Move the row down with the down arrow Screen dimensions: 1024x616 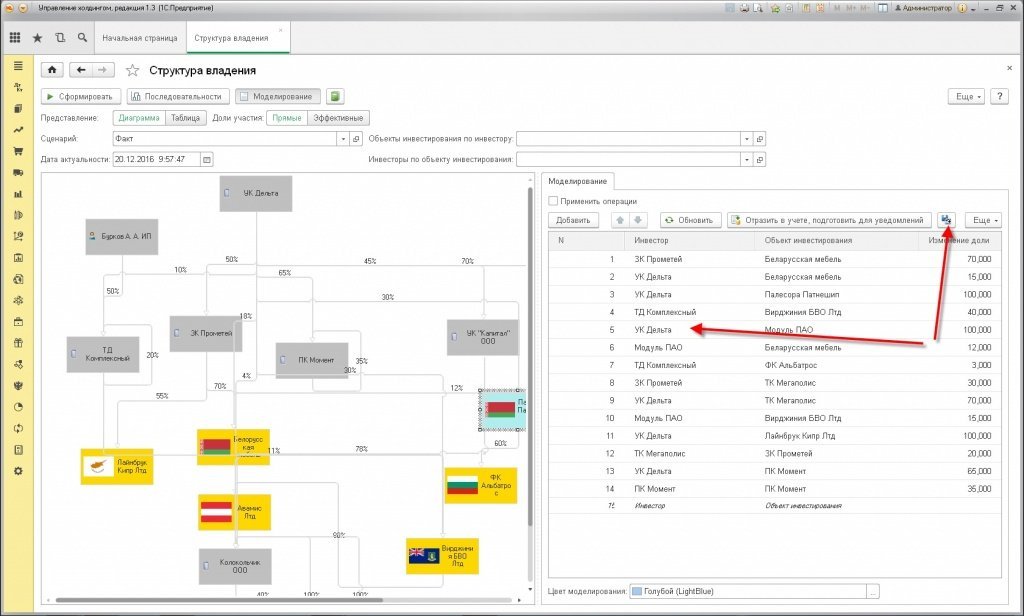coord(638,221)
